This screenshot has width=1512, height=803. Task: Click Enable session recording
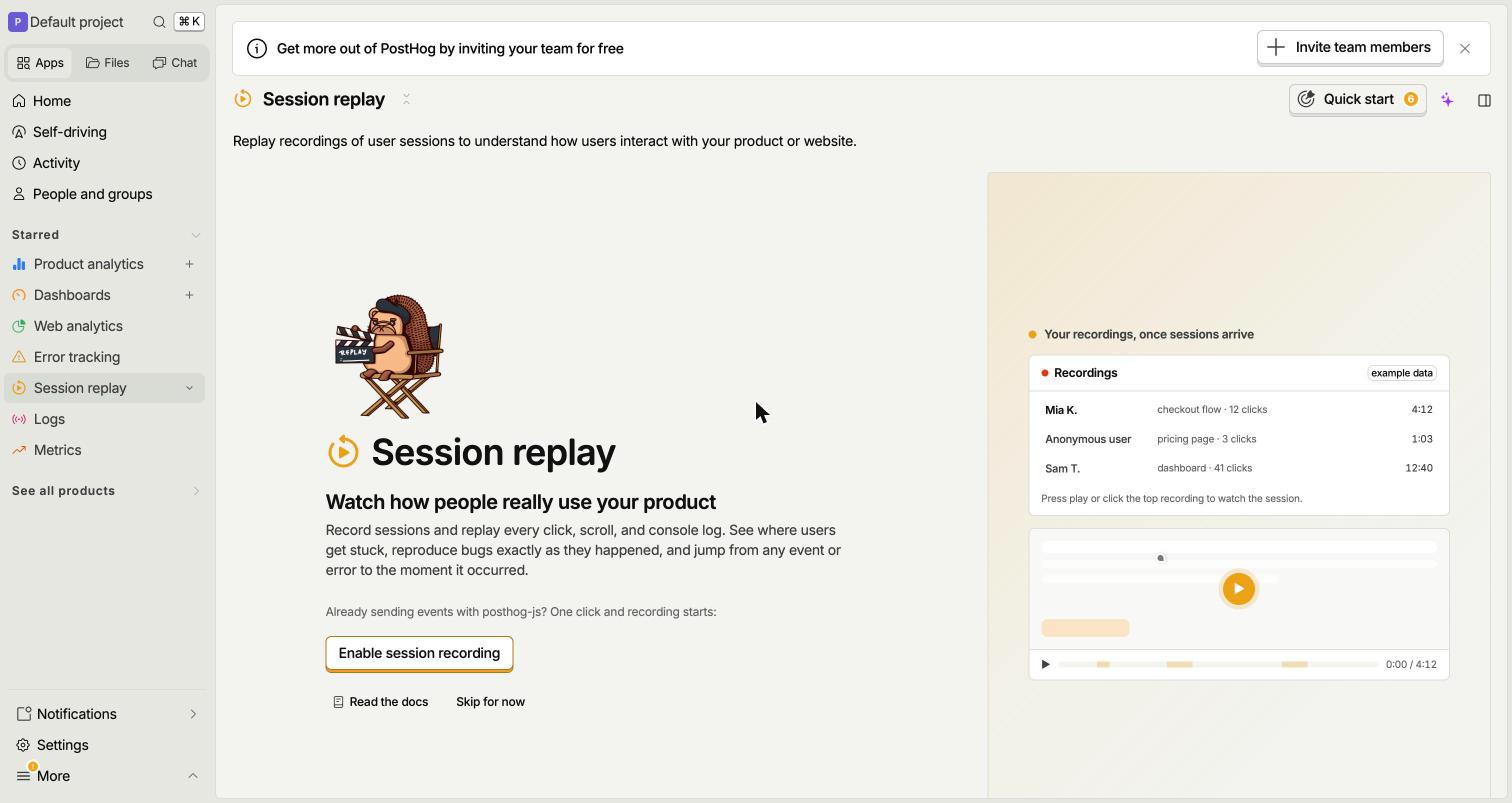(419, 653)
